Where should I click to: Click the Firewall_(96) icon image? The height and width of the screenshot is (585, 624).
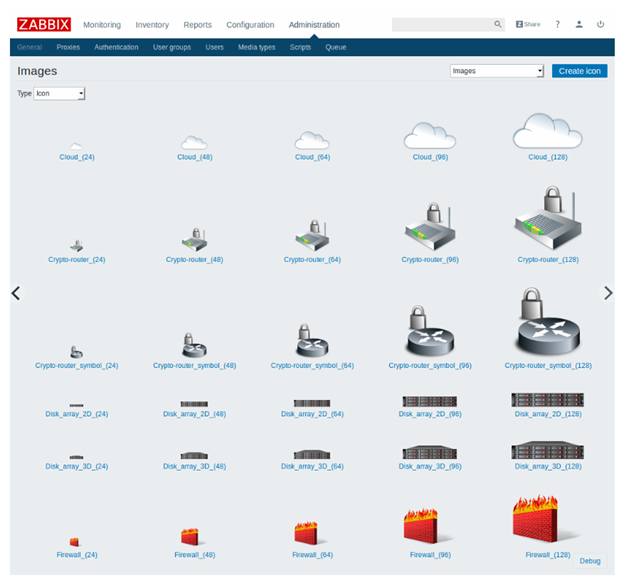[x=427, y=526]
